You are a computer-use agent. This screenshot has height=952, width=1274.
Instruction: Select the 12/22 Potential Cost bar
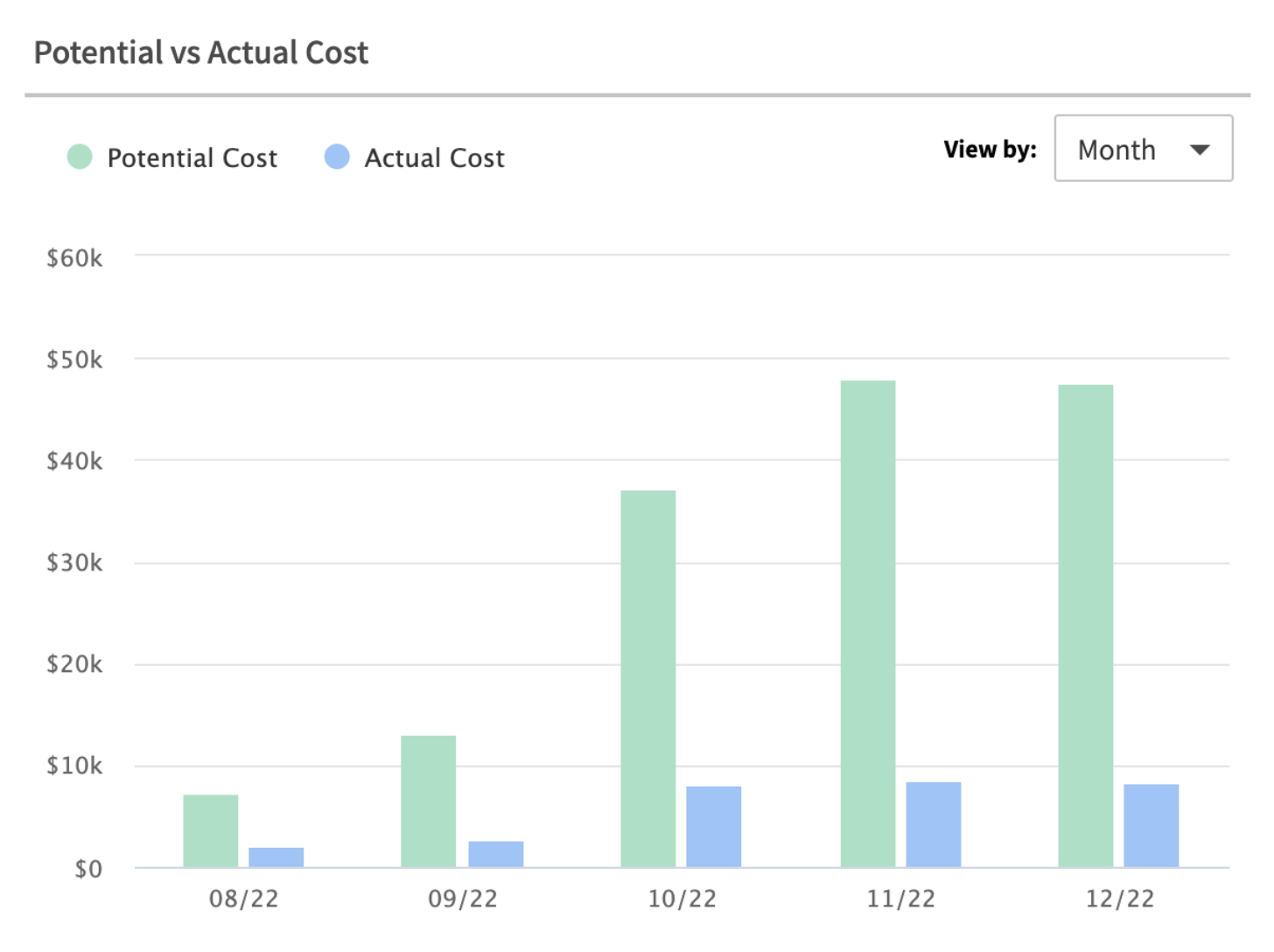coord(1085,626)
